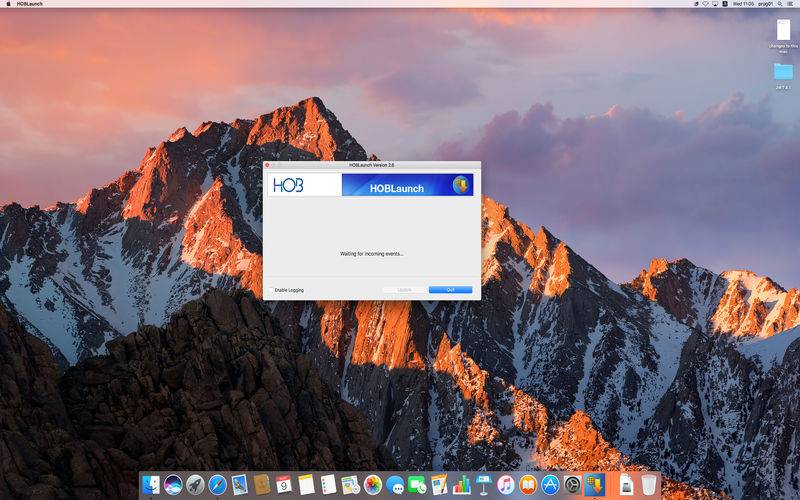Click the globe arrow icon in HOBLaunch banner
This screenshot has width=800, height=500.
[461, 185]
